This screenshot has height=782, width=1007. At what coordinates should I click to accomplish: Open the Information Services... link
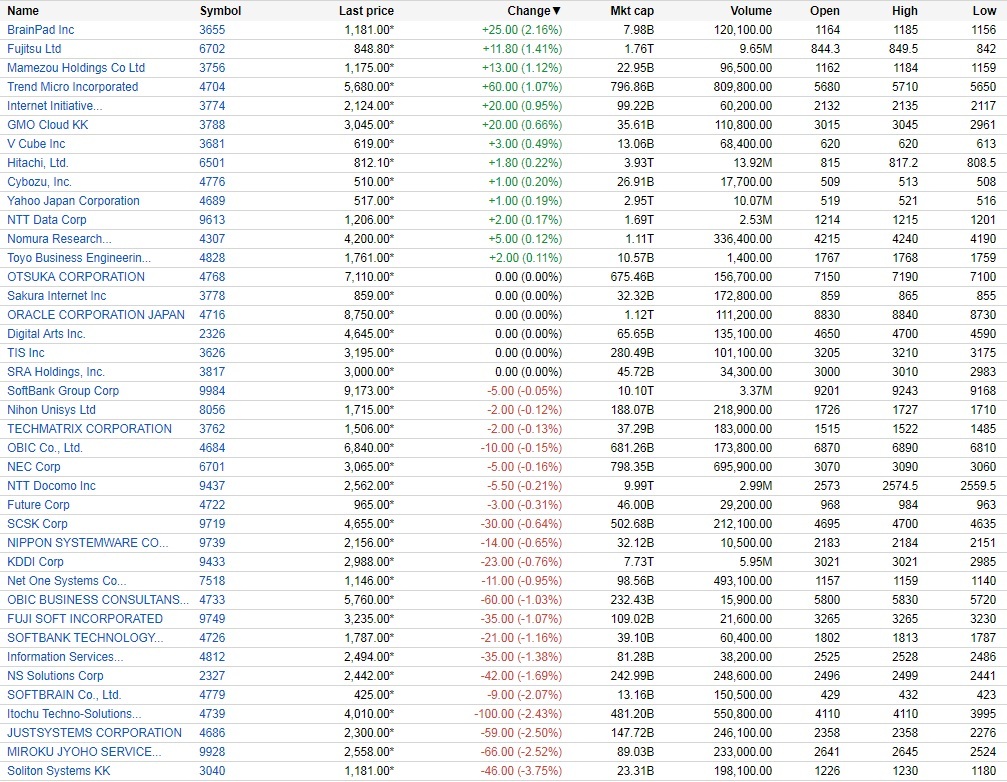[x=65, y=657]
